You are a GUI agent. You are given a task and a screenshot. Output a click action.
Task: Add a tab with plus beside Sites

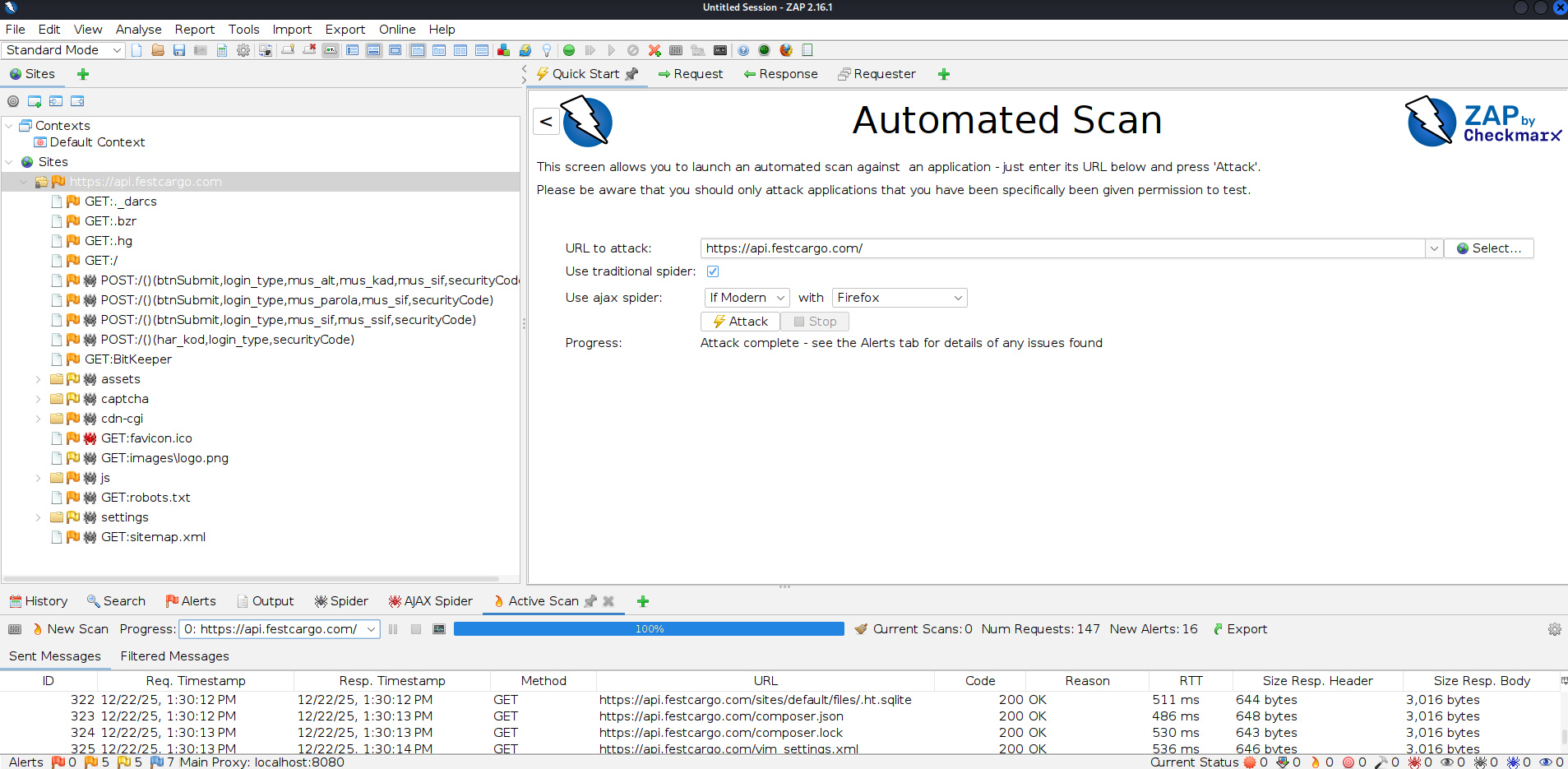83,74
